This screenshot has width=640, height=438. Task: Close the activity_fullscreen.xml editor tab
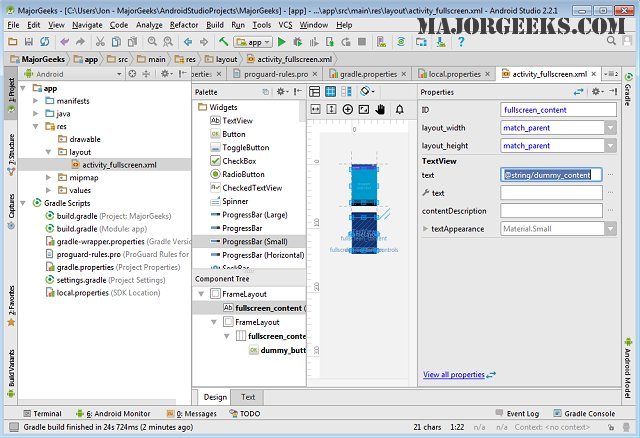pyautogui.click(x=594, y=74)
